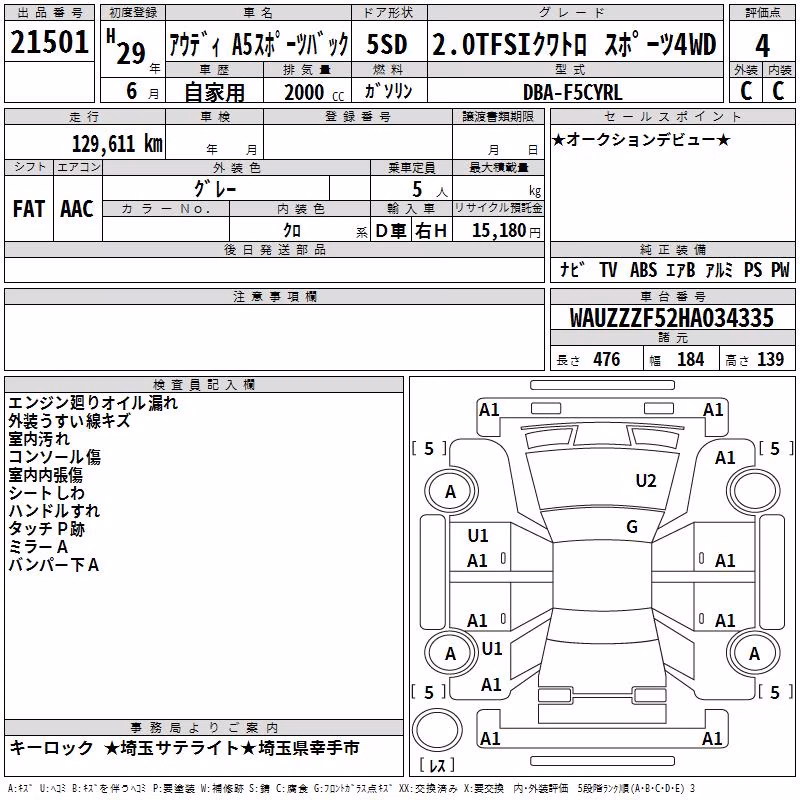Select exterior color グレー
The image size is (800, 800).
(215, 189)
